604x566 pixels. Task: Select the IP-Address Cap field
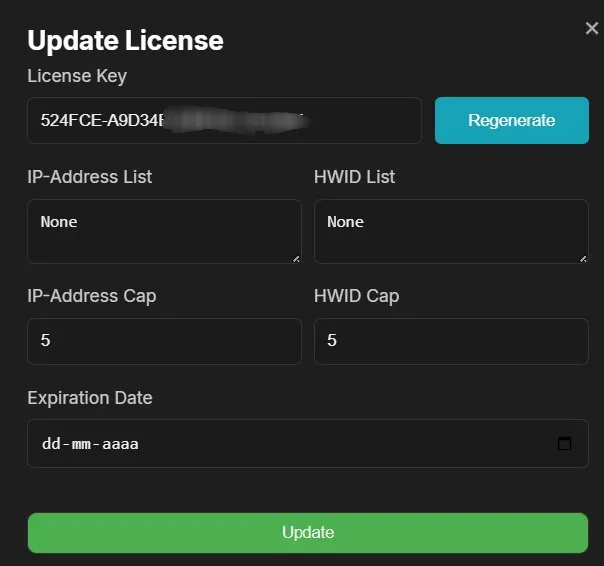click(x=164, y=341)
